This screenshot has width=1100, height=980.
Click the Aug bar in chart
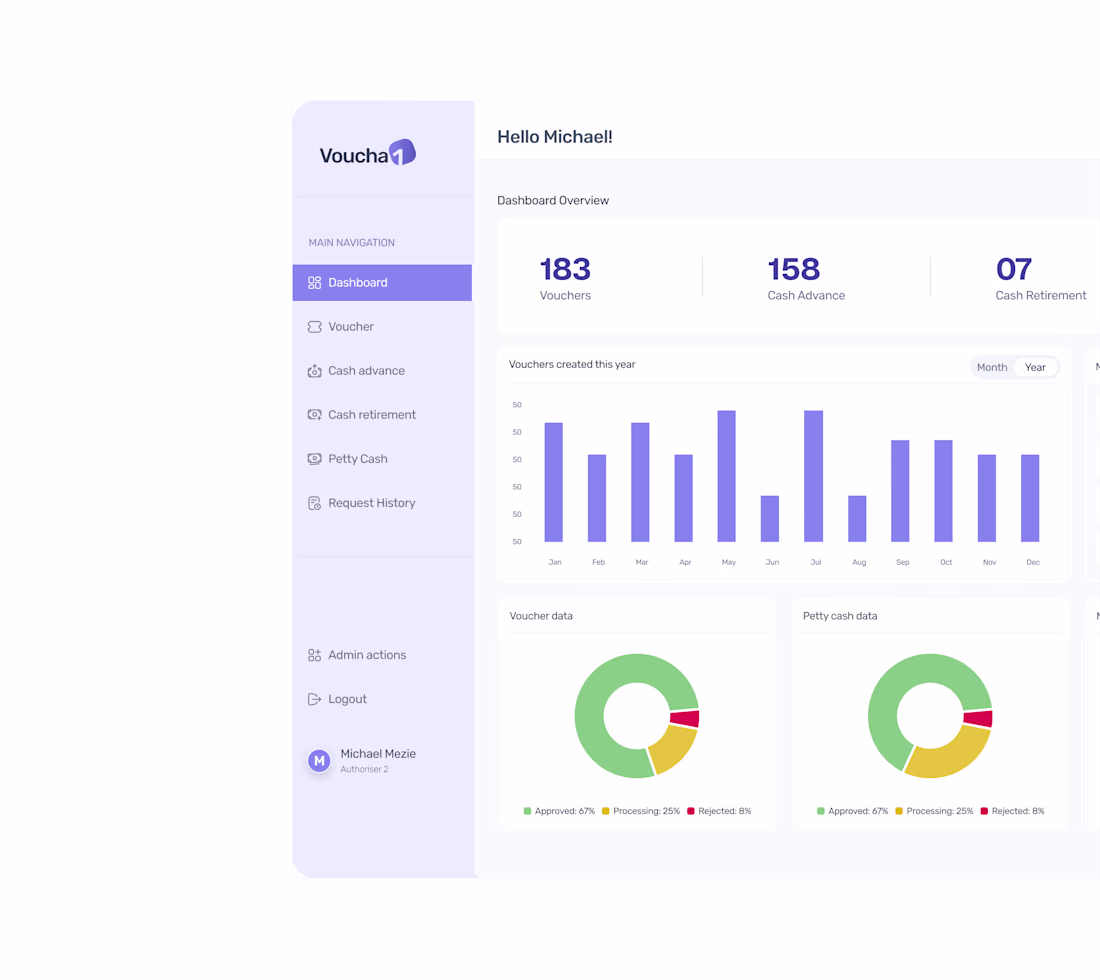click(857, 519)
